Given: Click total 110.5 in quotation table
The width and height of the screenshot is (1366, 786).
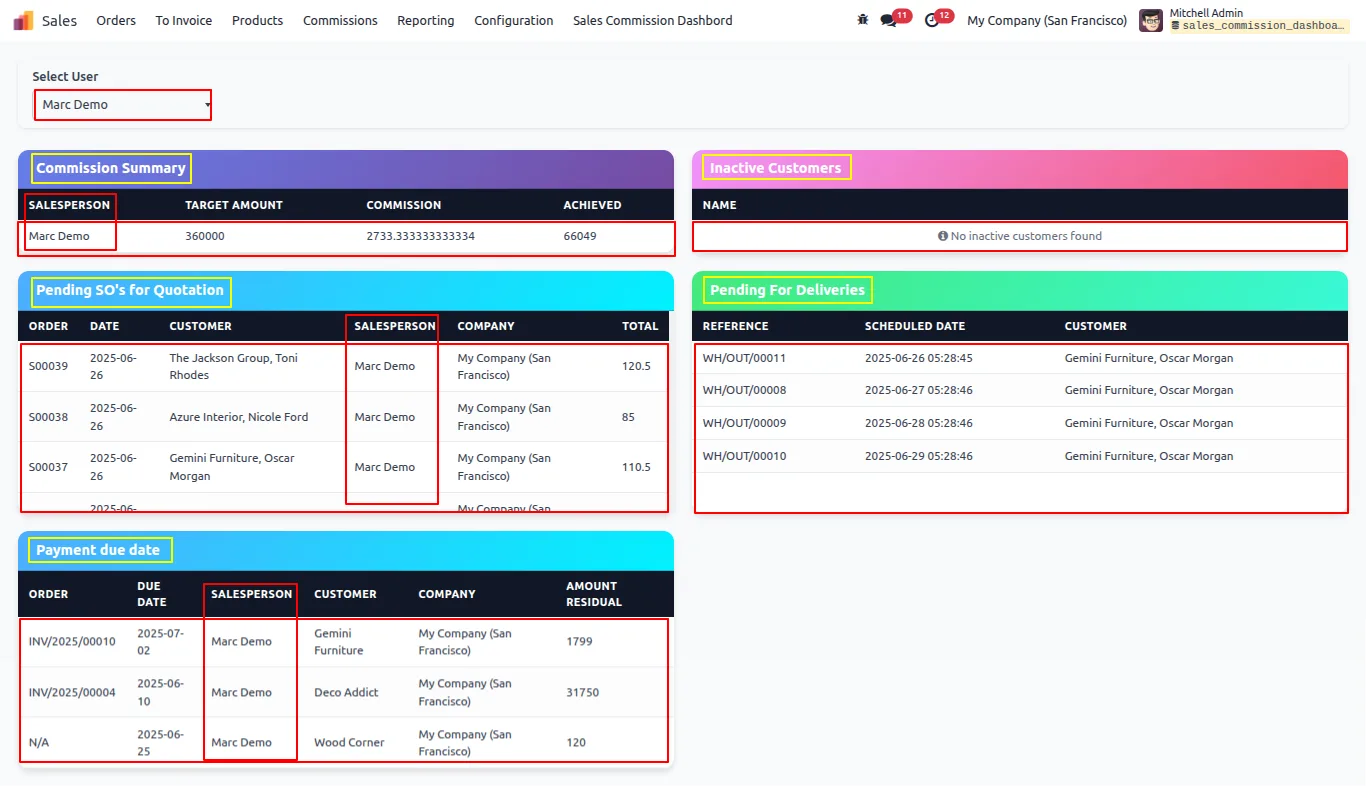Looking at the screenshot, I should coord(636,467).
